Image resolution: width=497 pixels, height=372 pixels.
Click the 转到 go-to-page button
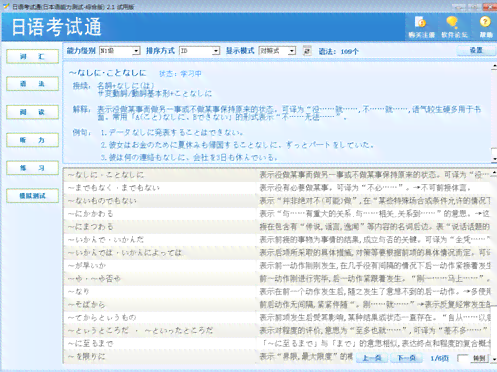[x=479, y=358]
